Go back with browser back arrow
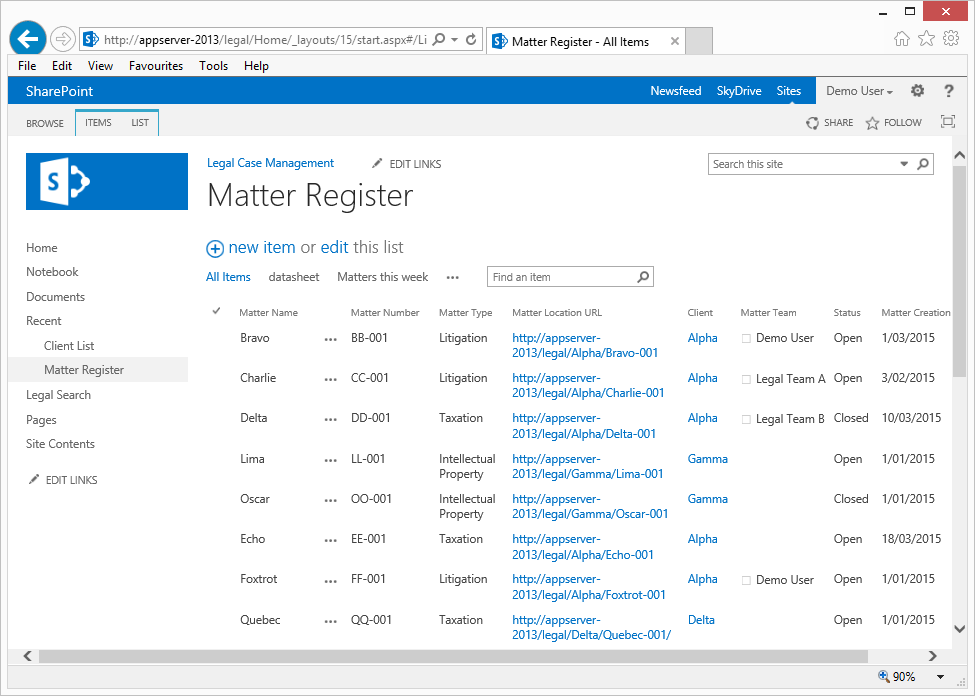Viewport: 975px width, 696px height. [28, 39]
